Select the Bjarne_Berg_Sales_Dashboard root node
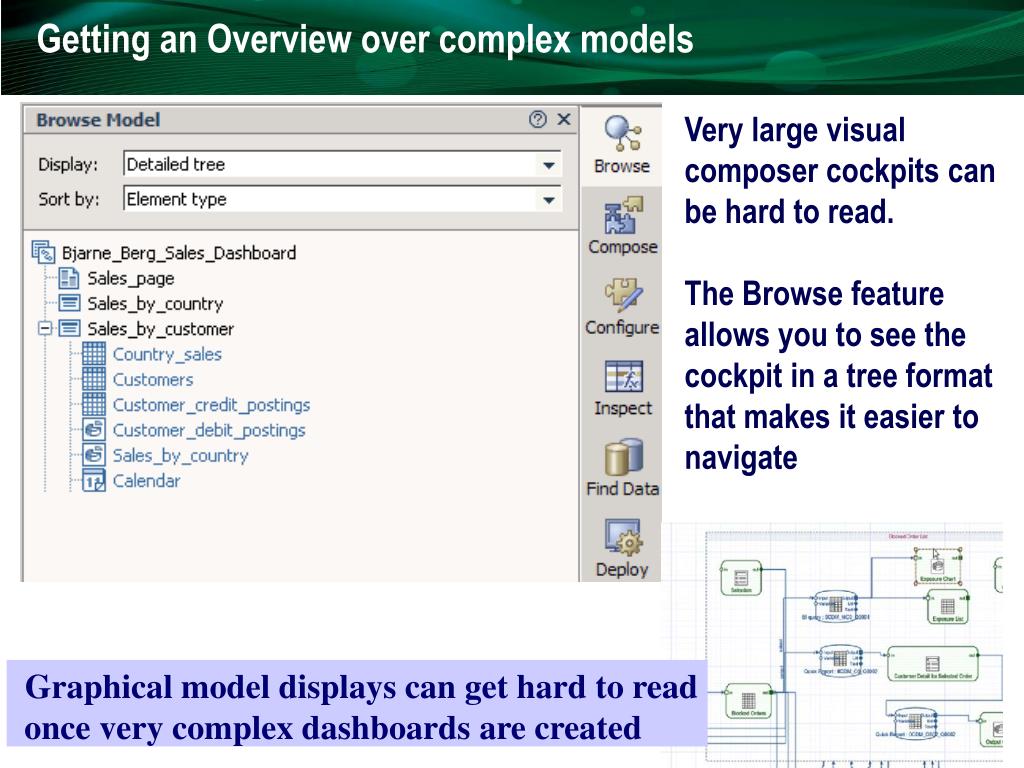Screen dimensions: 1024x768 point(178,253)
